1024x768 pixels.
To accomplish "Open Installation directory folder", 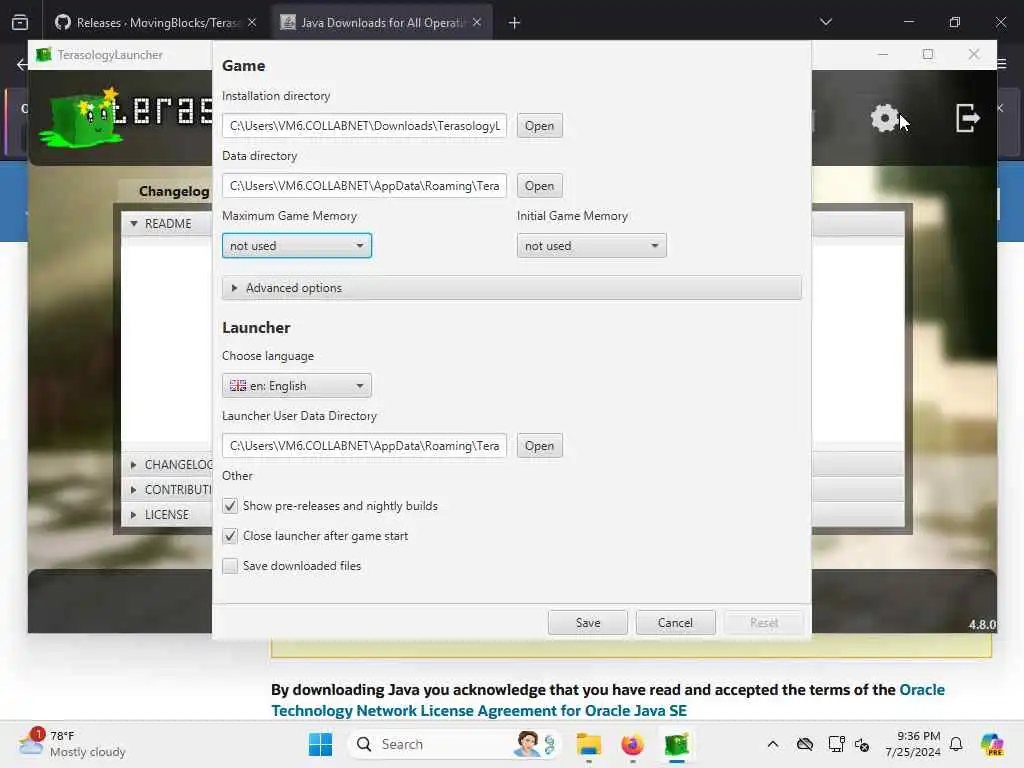I will point(539,126).
